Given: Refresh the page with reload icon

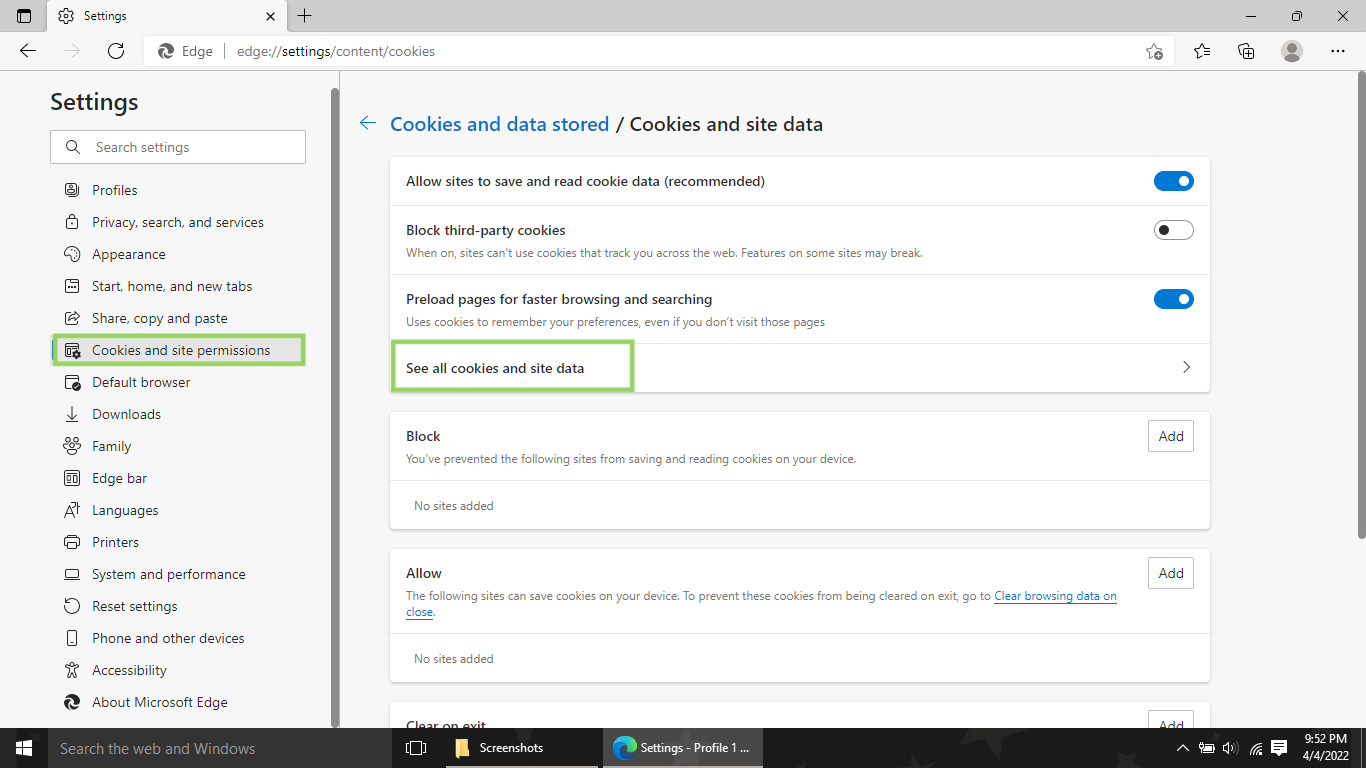Looking at the screenshot, I should tap(116, 51).
